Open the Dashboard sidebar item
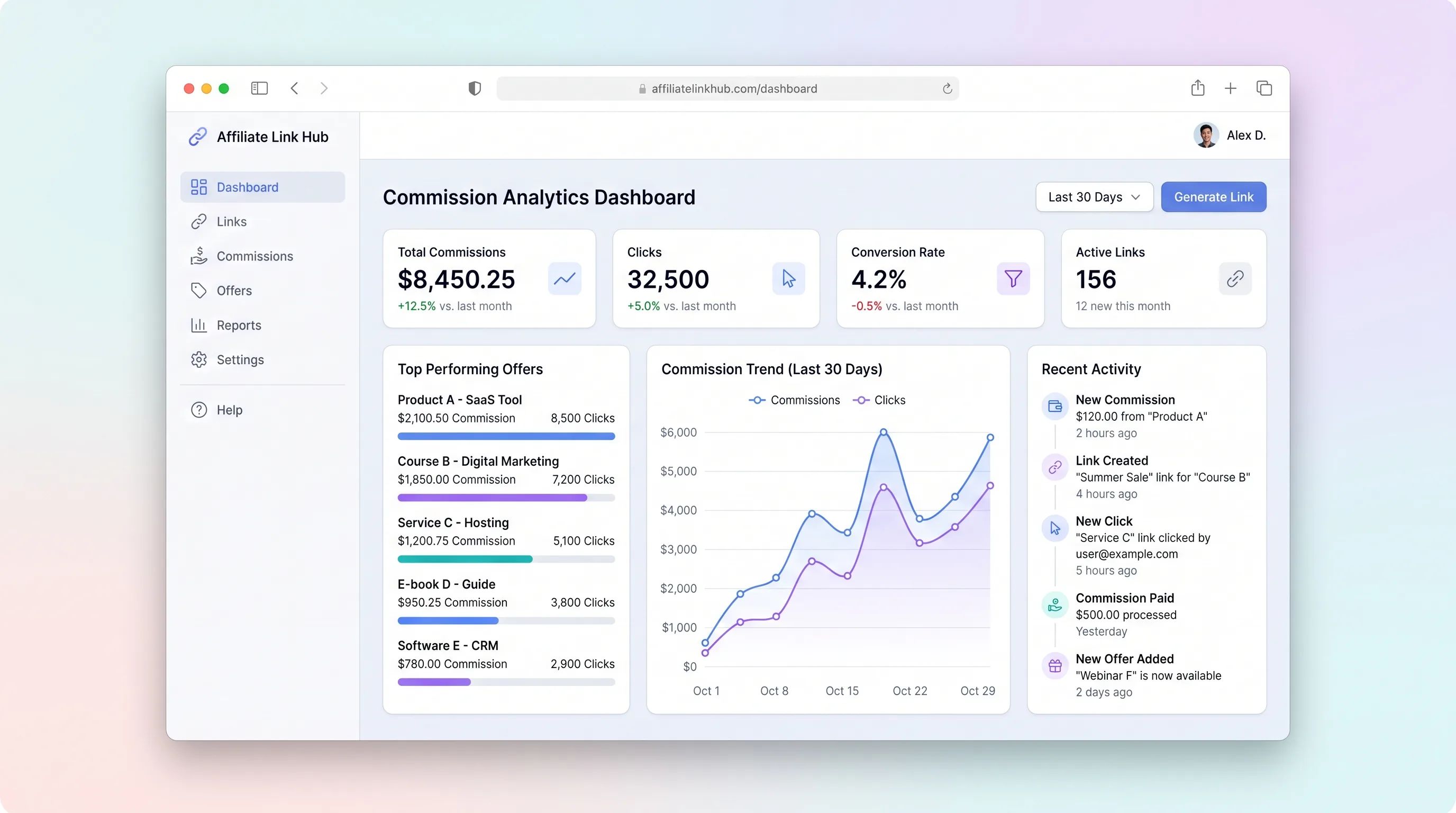This screenshot has height=813, width=1456. point(262,187)
